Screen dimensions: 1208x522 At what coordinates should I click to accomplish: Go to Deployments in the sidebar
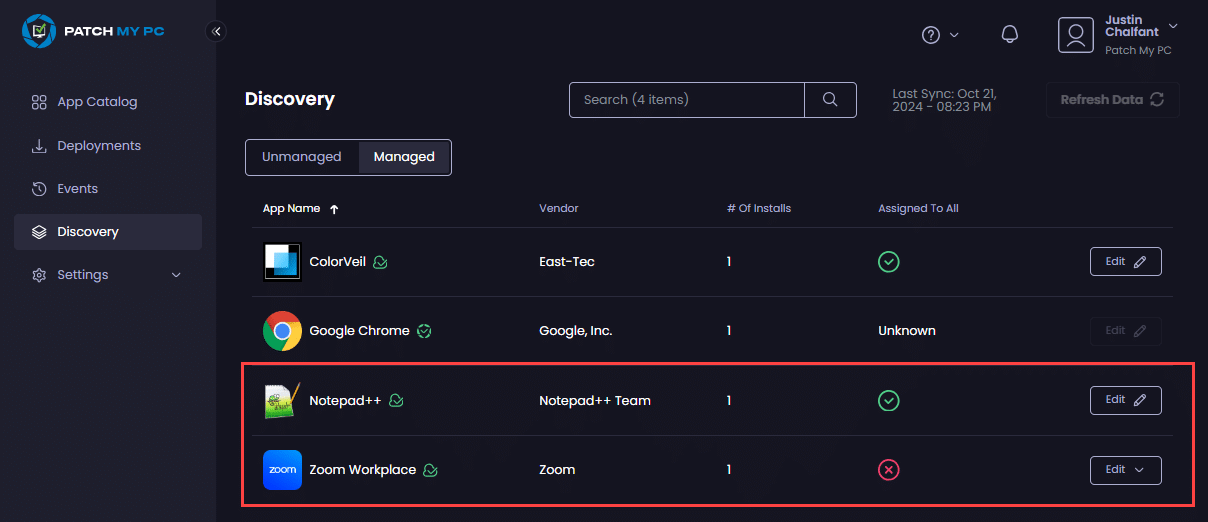[99, 146]
